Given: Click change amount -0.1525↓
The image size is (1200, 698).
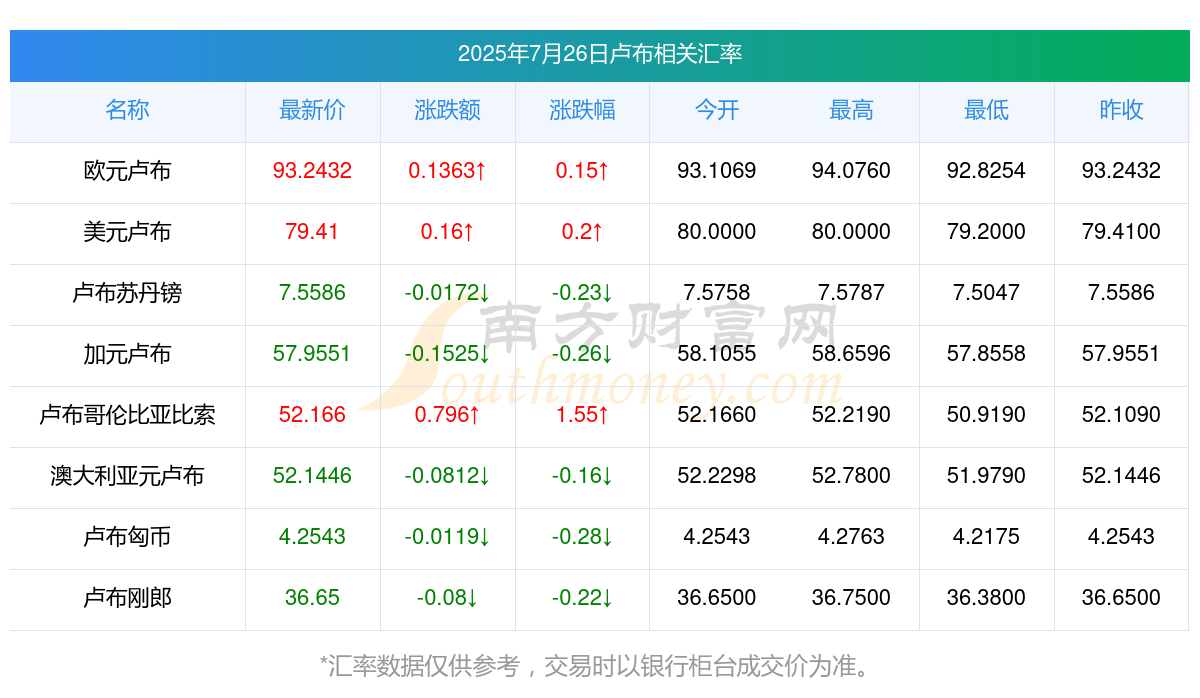Looking at the screenshot, I should click(447, 354).
